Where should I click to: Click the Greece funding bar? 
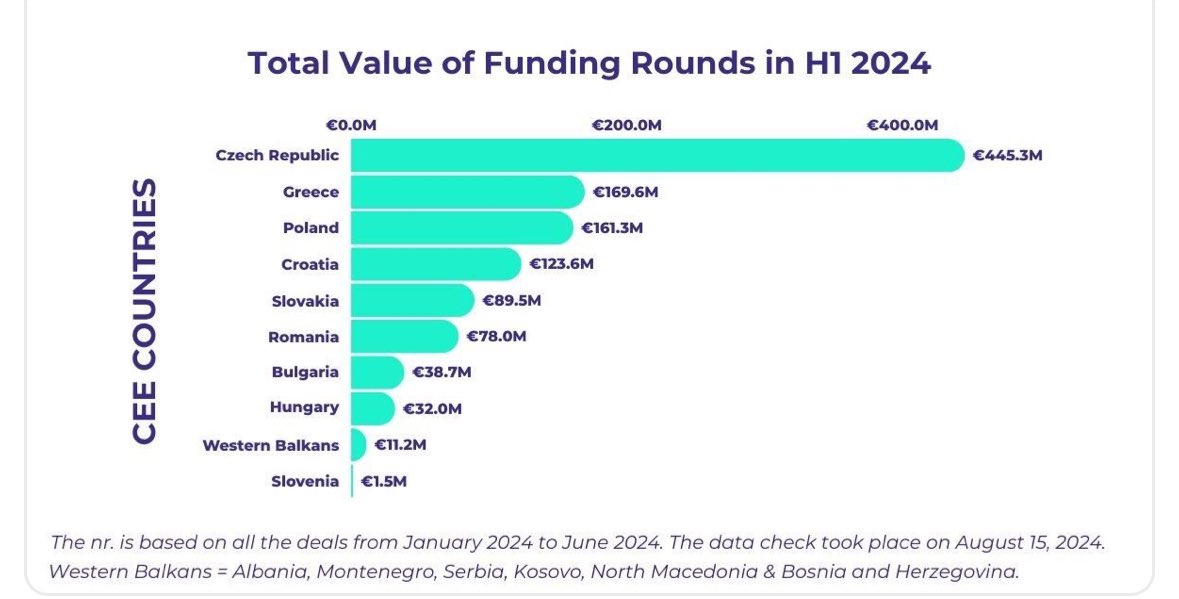point(468,192)
